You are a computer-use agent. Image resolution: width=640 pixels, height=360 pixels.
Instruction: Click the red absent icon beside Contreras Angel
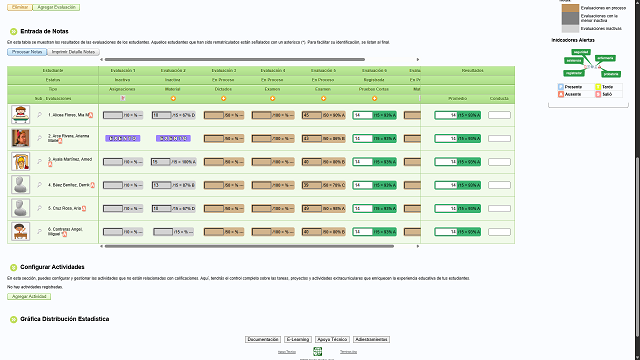(64, 234)
